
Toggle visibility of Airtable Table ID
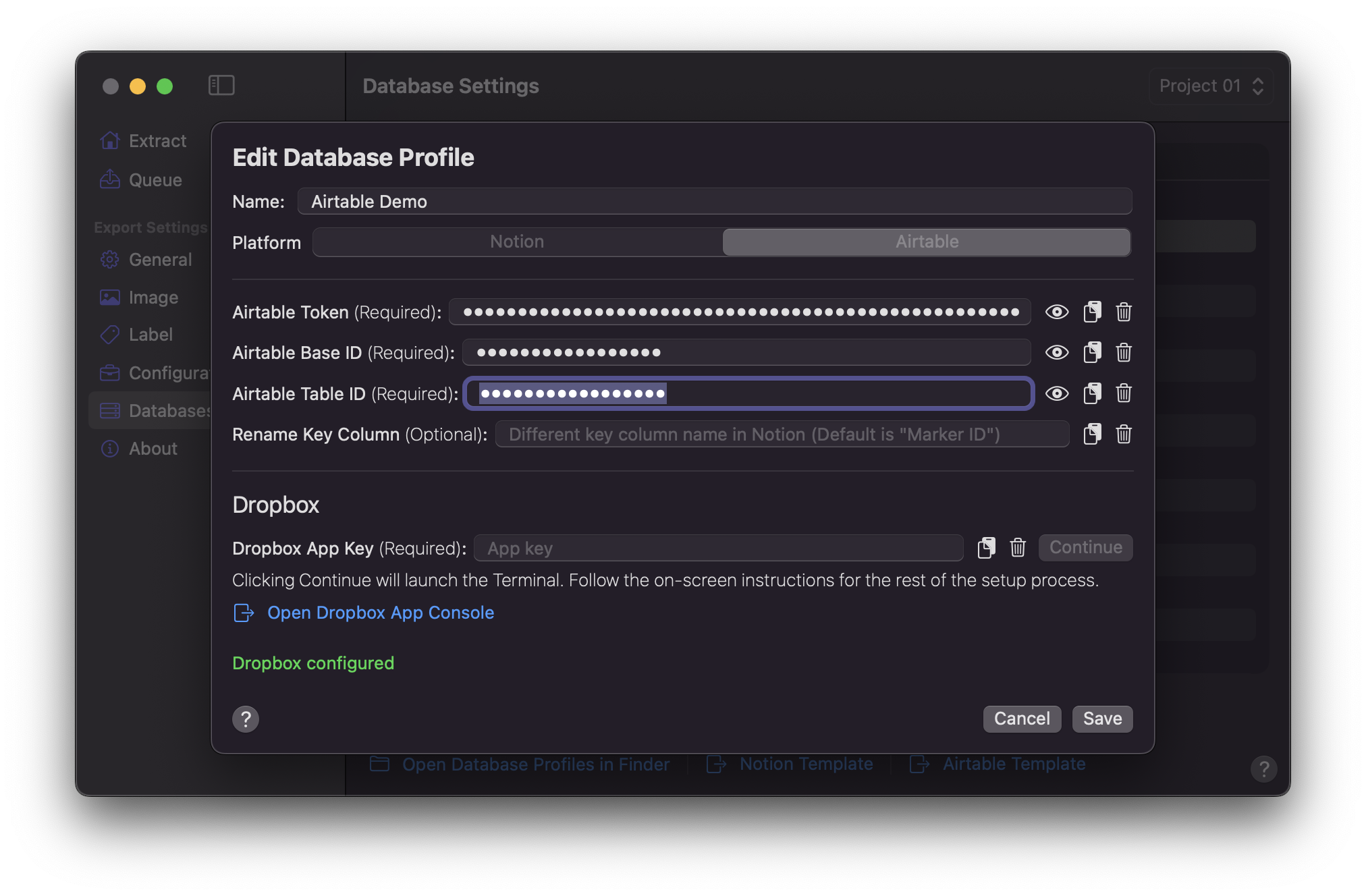click(1057, 392)
